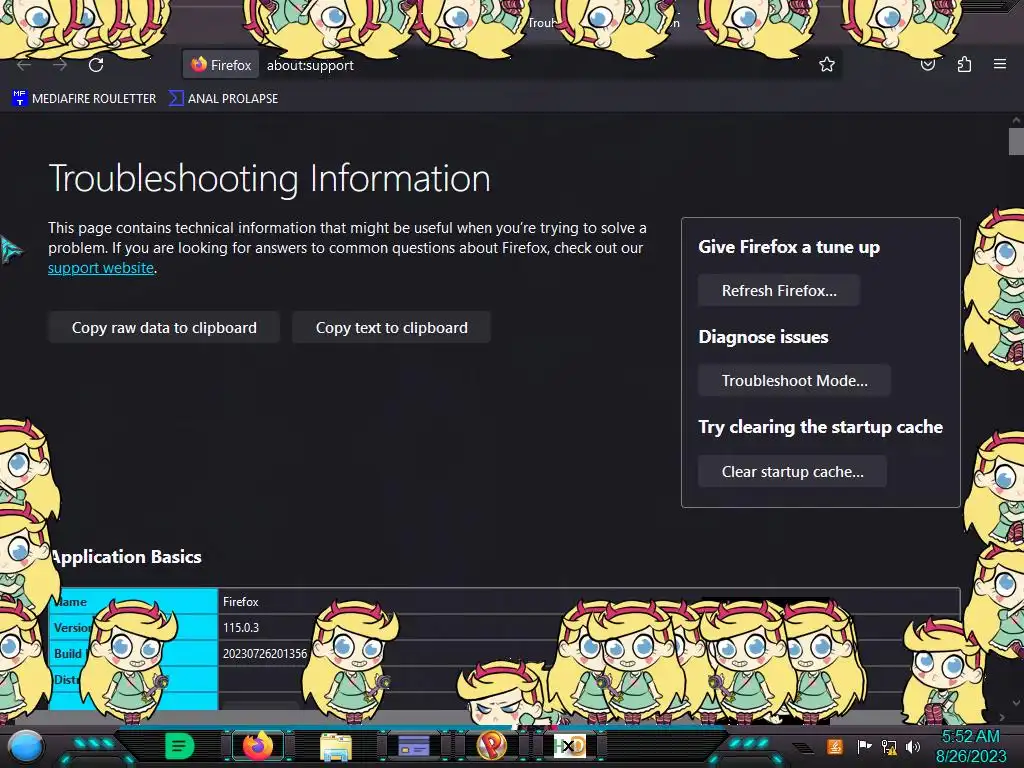Select the Firefox value in Name row
This screenshot has height=768, width=1024.
coord(240,601)
